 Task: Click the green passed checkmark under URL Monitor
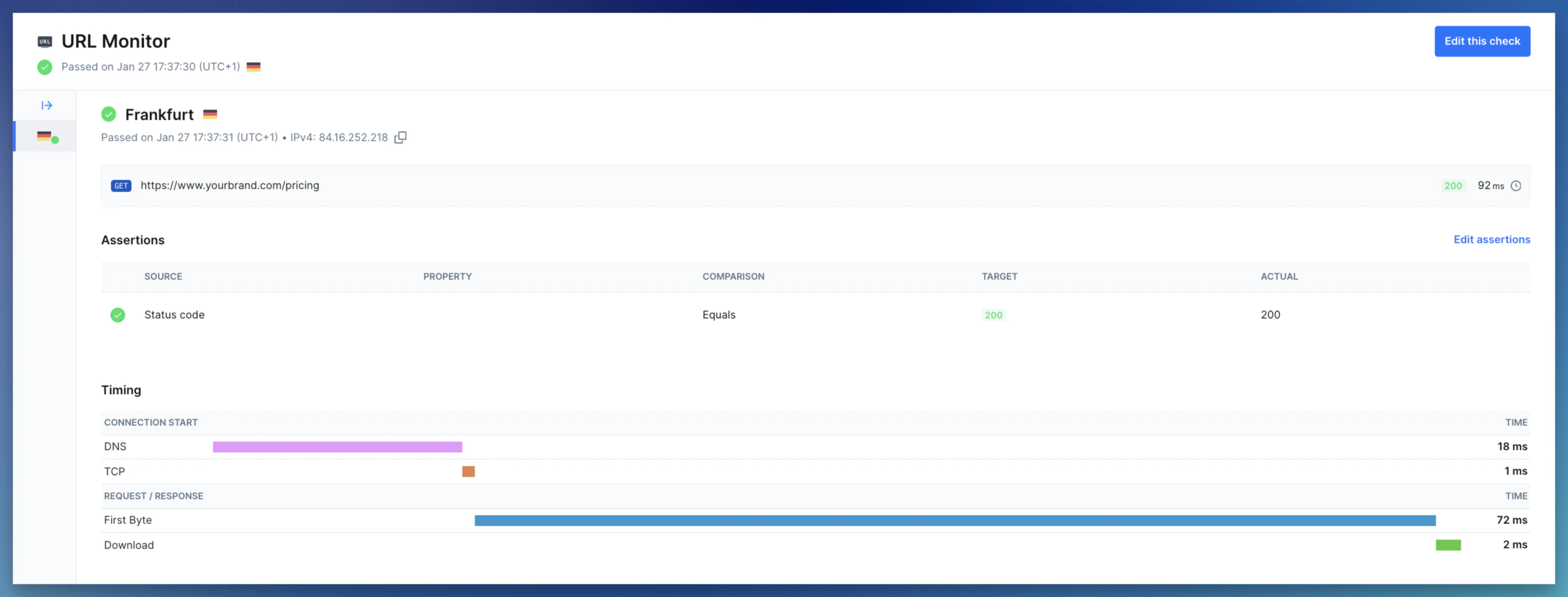[x=44, y=67]
